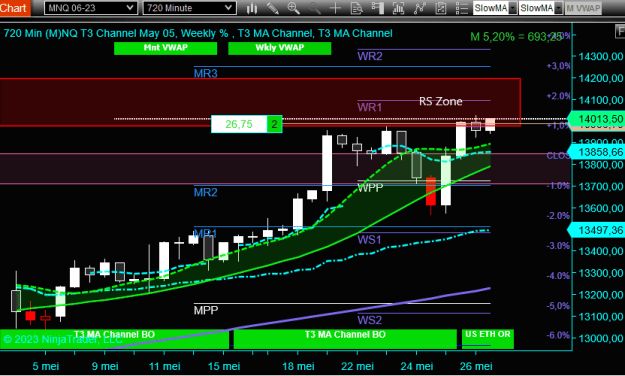Click the greyed zoom out magnifier icon
The height and width of the screenshot is (376, 625).
314,8
